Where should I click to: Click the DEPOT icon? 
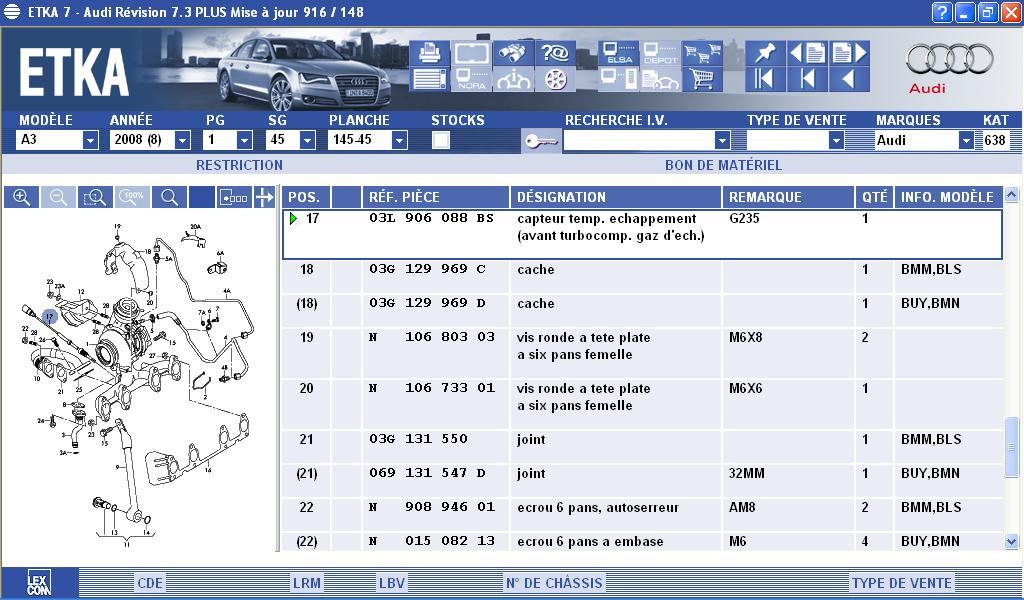(x=660, y=52)
